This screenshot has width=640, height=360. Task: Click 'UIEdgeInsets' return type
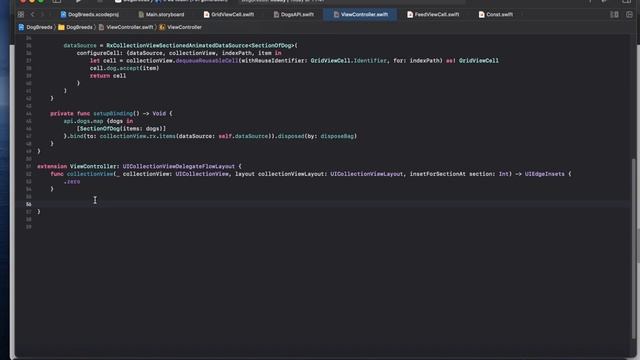(x=544, y=174)
